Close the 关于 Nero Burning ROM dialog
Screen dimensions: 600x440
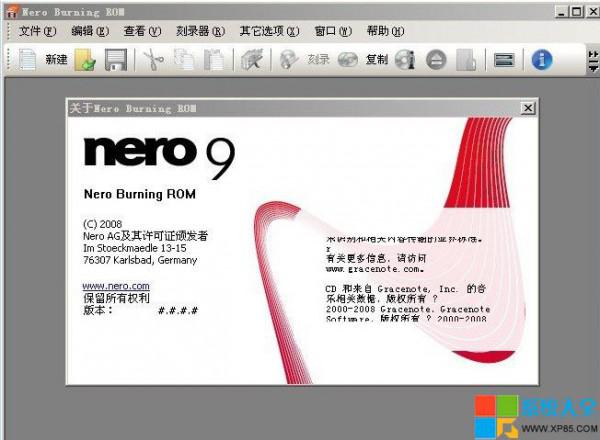[527, 108]
